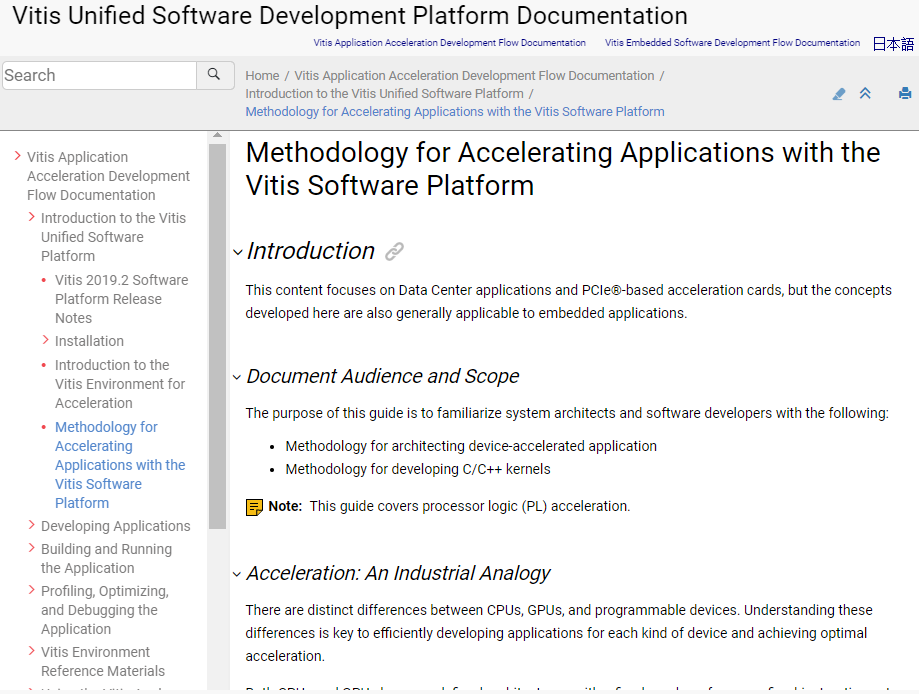Go to Home in the breadcrumb
The height and width of the screenshot is (694, 919).
point(262,76)
